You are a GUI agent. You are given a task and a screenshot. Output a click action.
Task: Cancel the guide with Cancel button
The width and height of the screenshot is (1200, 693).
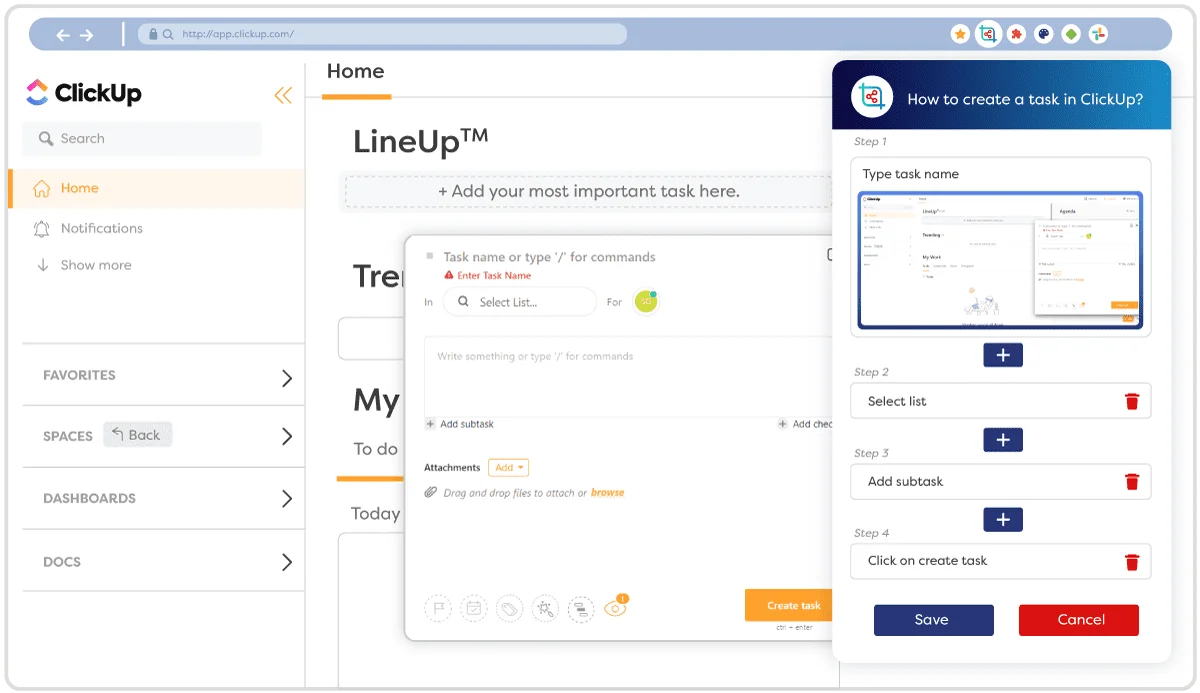click(x=1079, y=620)
